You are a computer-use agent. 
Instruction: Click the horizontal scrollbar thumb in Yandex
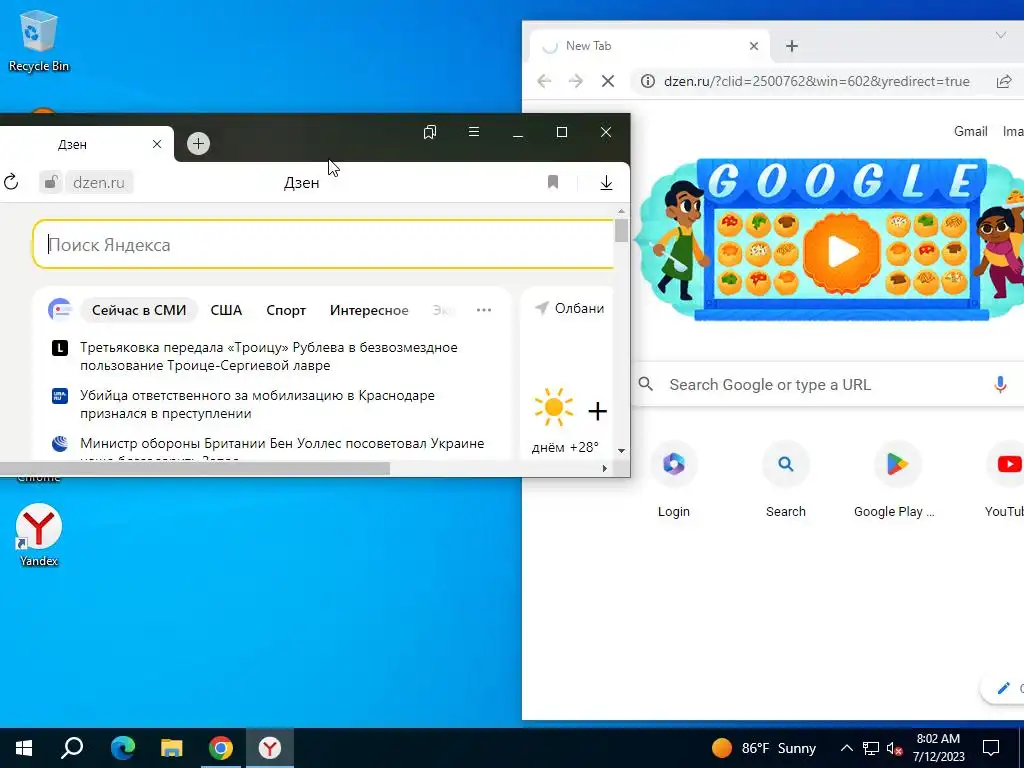pyautogui.click(x=195, y=468)
